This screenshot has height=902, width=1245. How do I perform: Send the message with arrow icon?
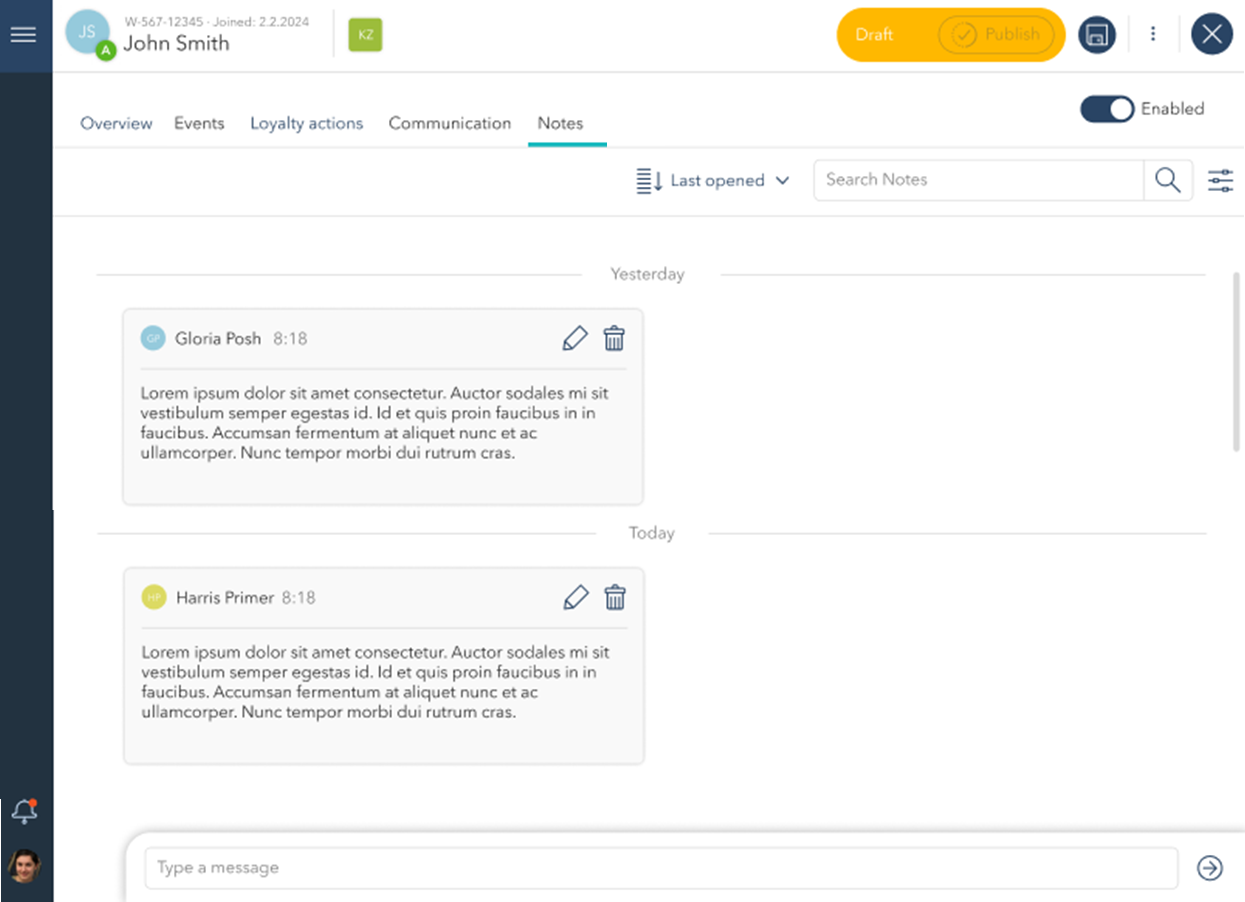[x=1210, y=868]
